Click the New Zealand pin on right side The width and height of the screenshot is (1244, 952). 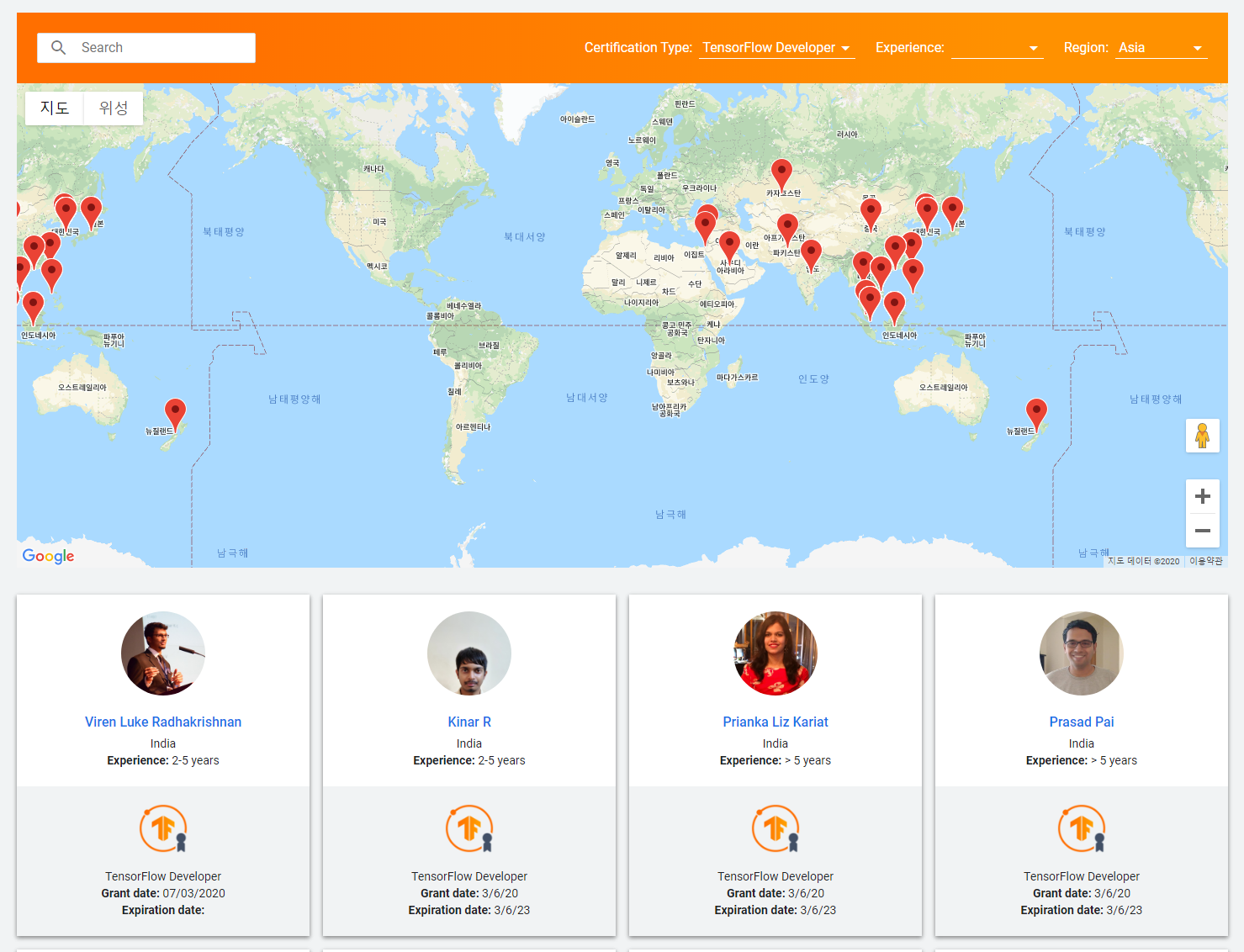[x=1036, y=413]
